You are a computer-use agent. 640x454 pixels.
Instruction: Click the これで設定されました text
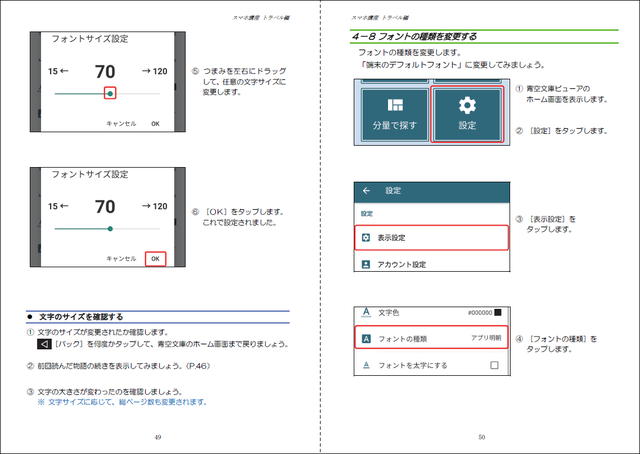click(240, 223)
